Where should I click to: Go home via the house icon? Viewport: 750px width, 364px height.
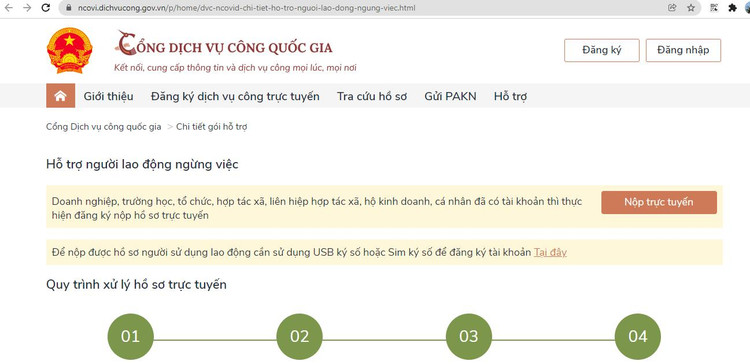pyautogui.click(x=60, y=96)
